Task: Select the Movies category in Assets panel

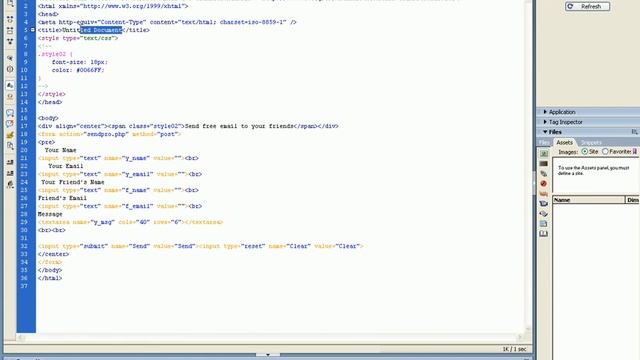Action: pos(544,204)
